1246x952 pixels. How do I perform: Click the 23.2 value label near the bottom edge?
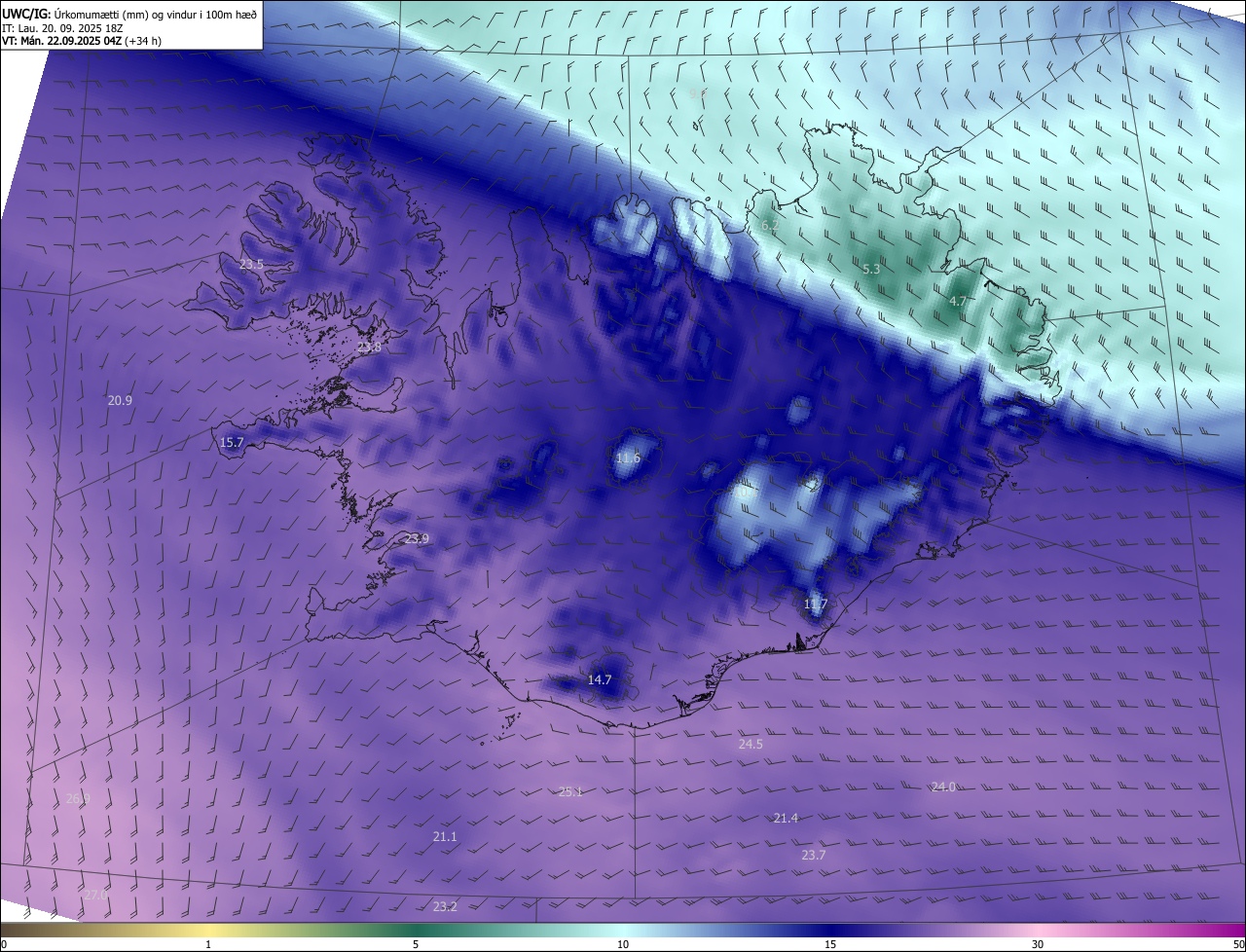pyautogui.click(x=445, y=906)
